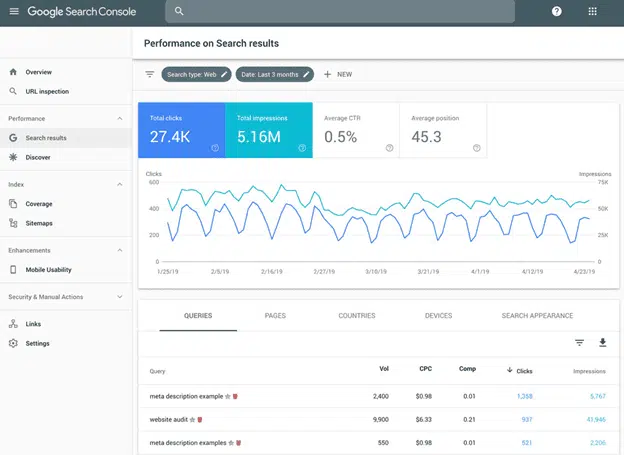624x455 pixels.
Task: Click the Comp column header
Action: [467, 369]
